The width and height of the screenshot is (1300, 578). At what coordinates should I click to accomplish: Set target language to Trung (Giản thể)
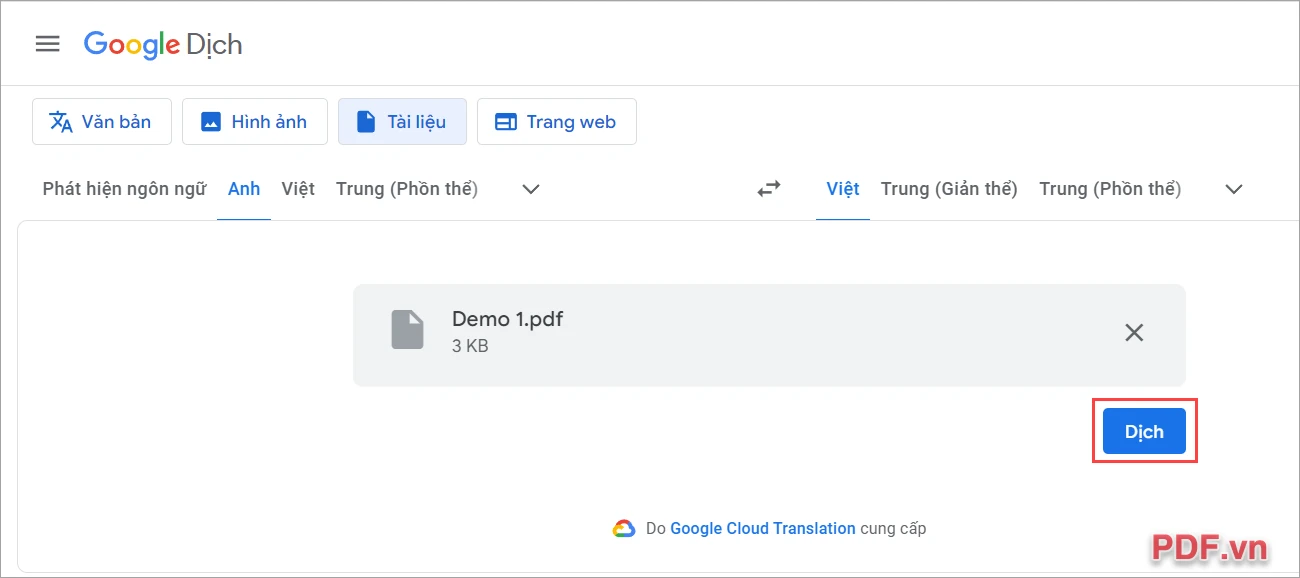[949, 188]
